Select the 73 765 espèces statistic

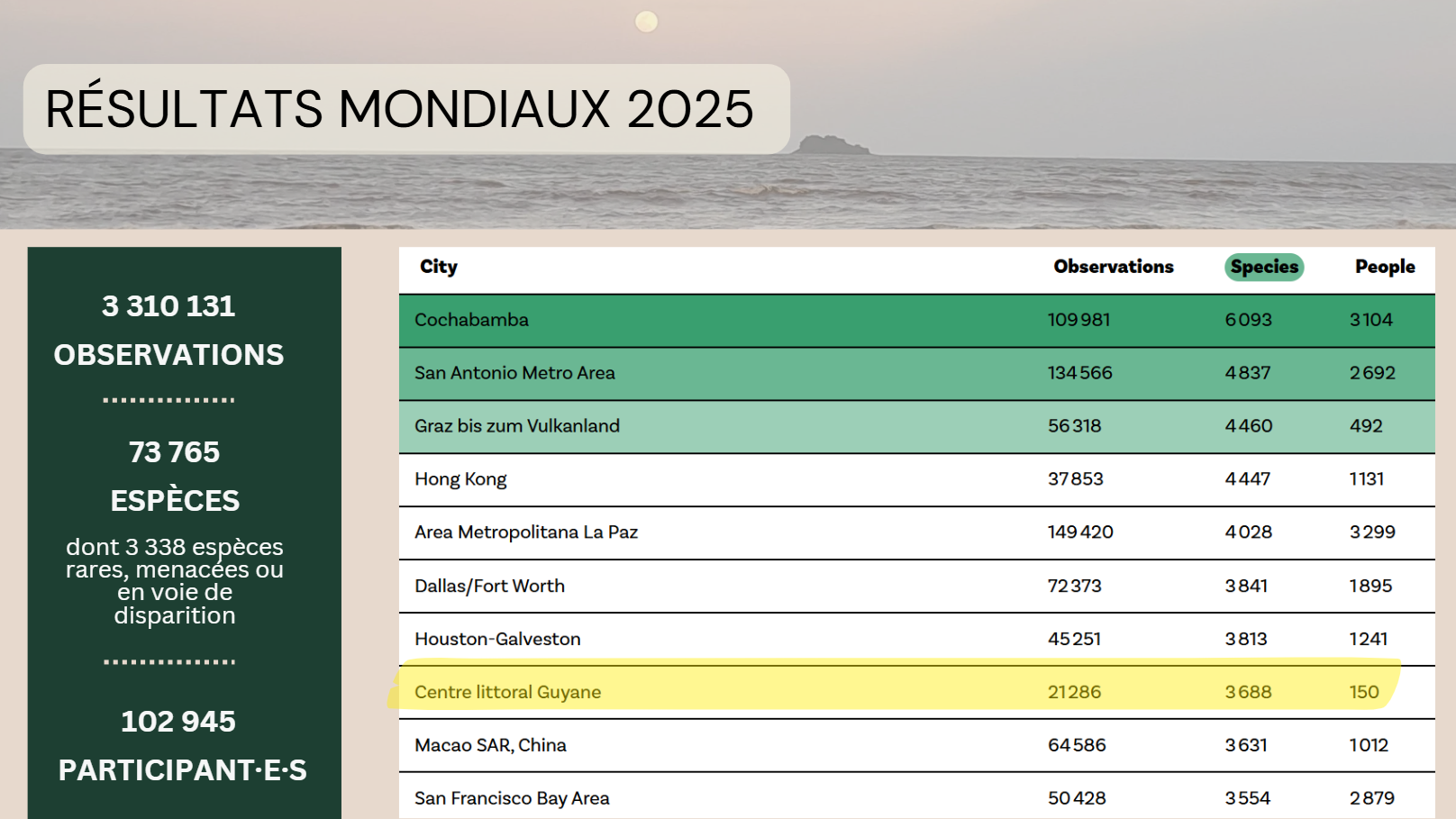click(174, 452)
